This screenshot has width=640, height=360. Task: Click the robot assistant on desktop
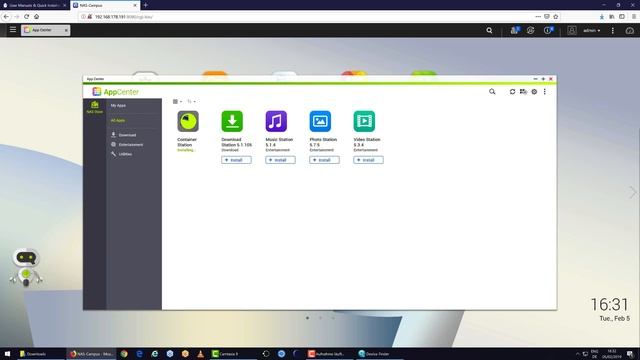click(x=26, y=267)
